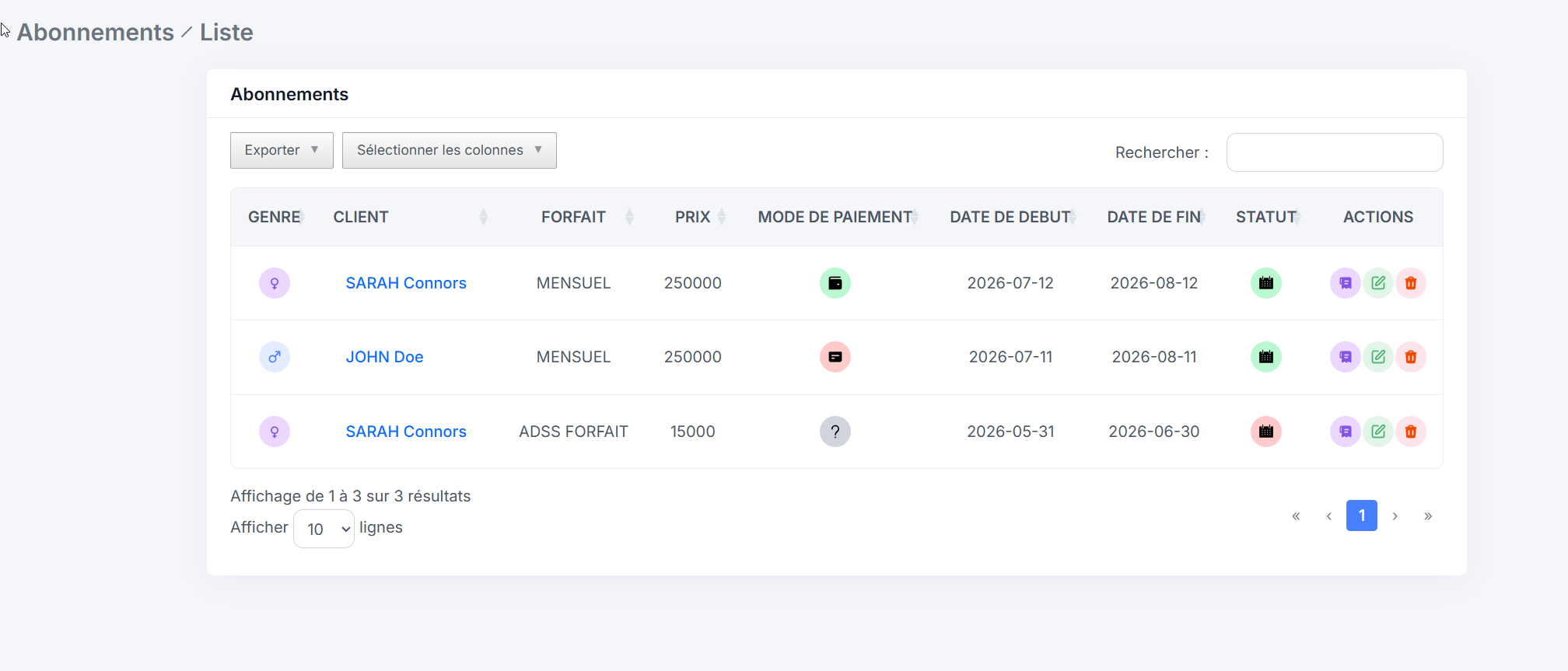The width and height of the screenshot is (1568, 671).
Task: Click end date 2026-06-30
Action: 1154,432
